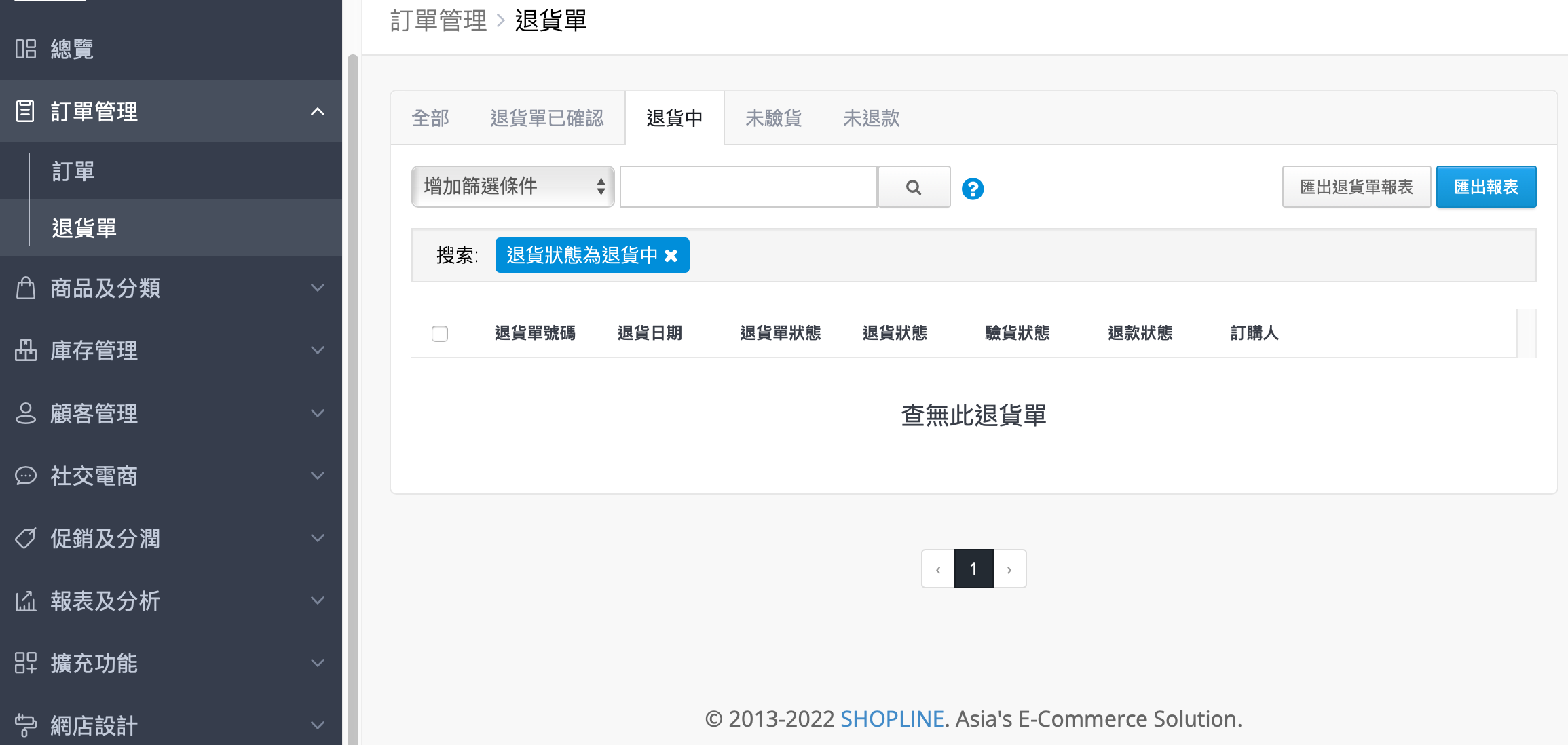Toggle the select-all checkbox in table header

tap(440, 333)
